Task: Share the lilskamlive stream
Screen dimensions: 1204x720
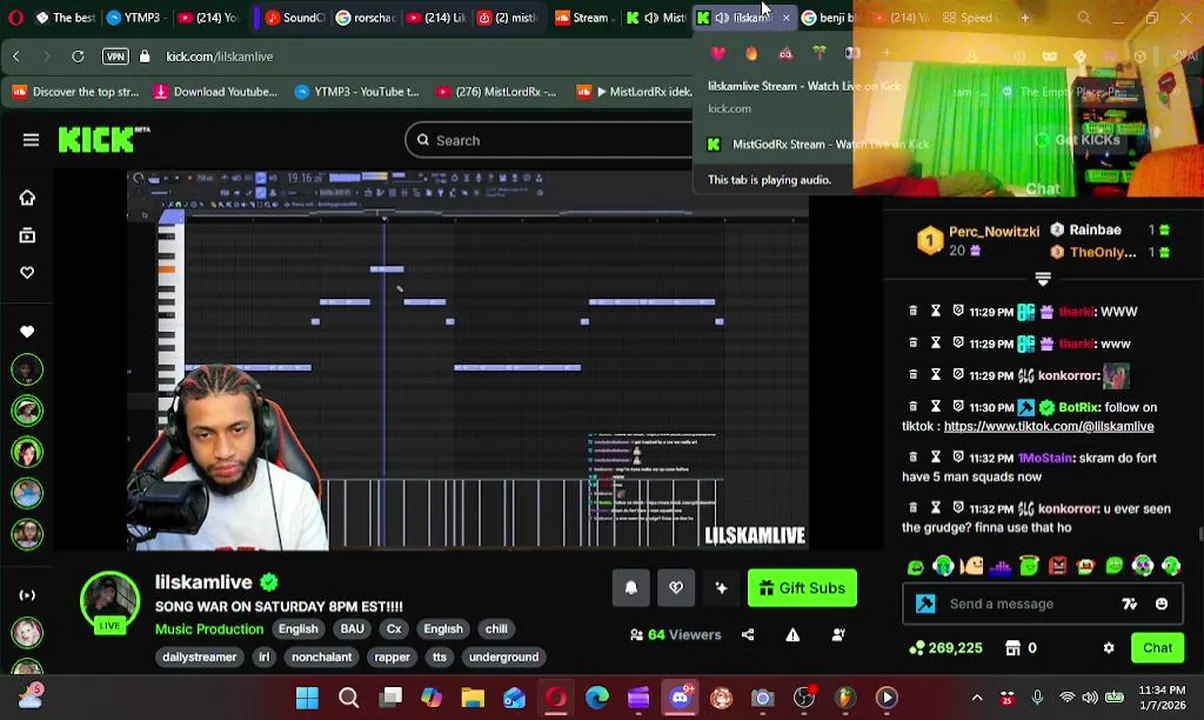Action: click(748, 634)
